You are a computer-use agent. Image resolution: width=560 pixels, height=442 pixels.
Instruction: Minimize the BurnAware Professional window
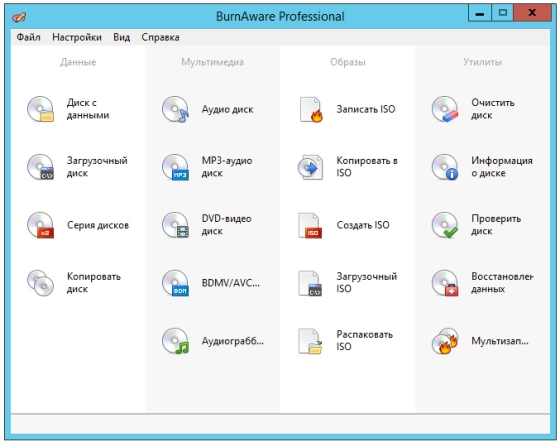click(x=480, y=13)
